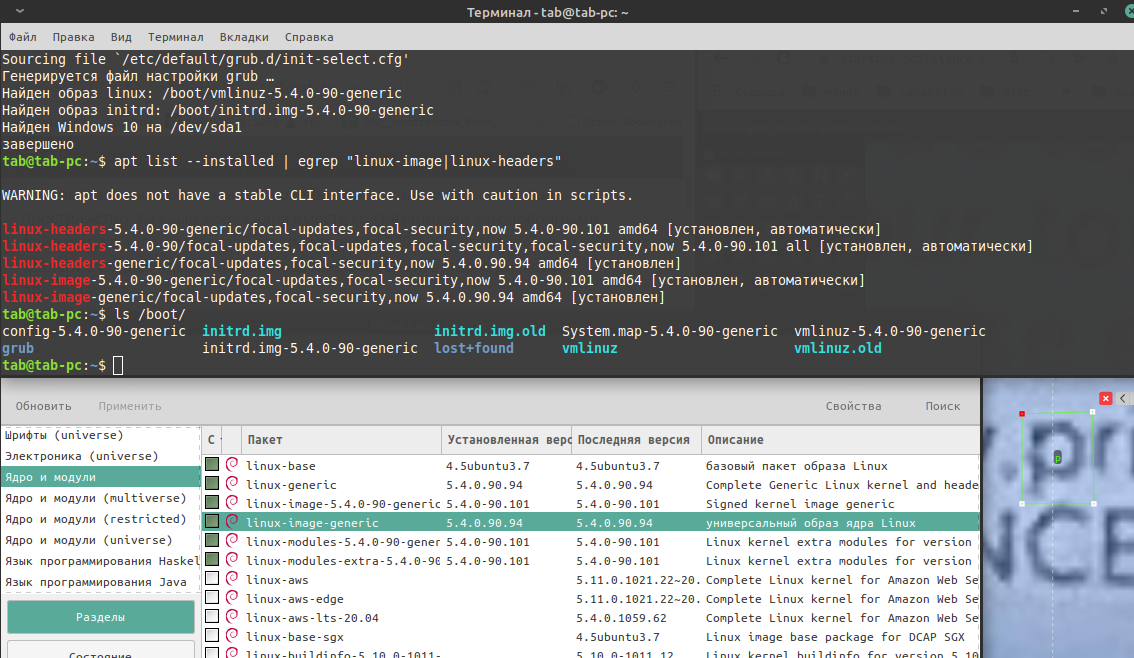1134x658 pixels.
Task: Open package Свойства
Action: point(853,406)
